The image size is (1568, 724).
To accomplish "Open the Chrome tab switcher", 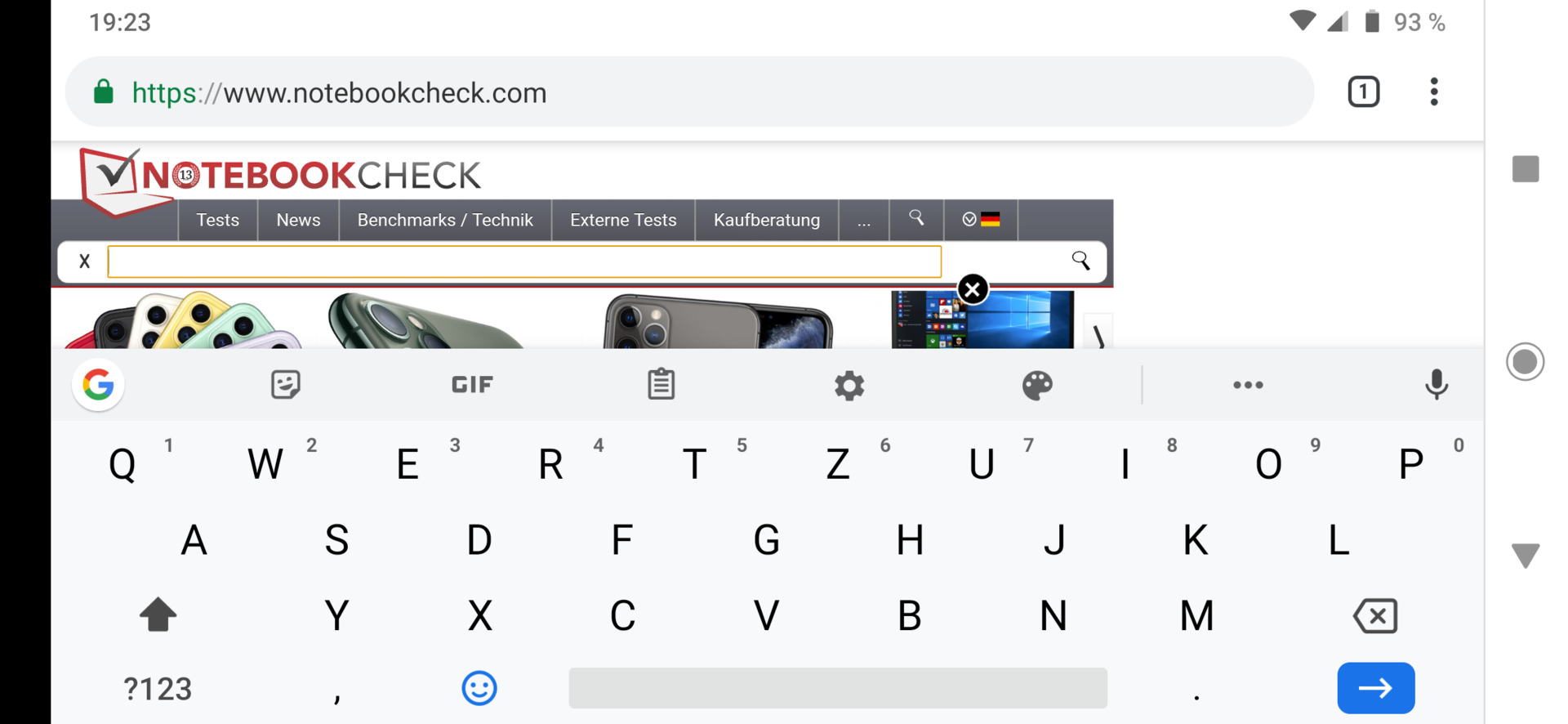I will pyautogui.click(x=1363, y=92).
